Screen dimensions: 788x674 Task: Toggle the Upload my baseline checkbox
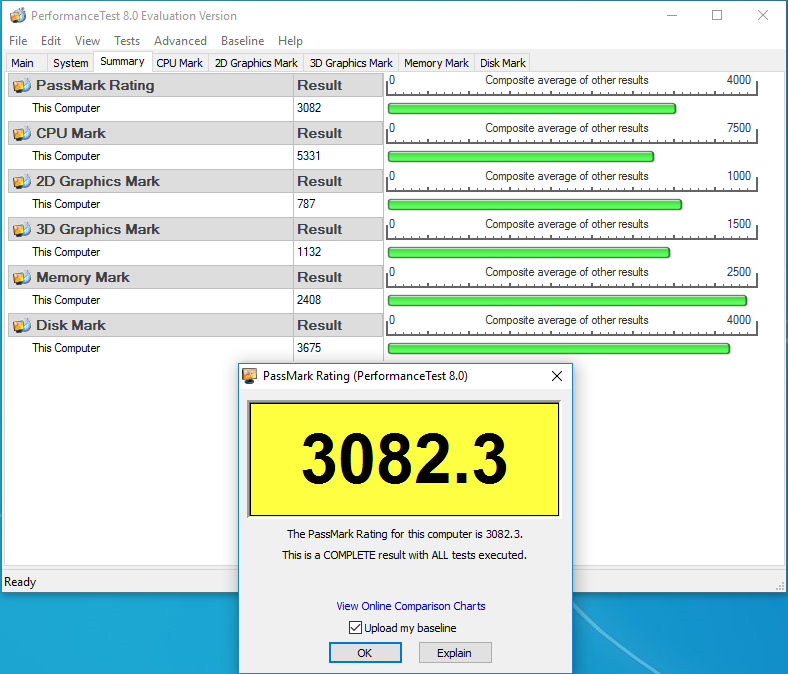[355, 628]
